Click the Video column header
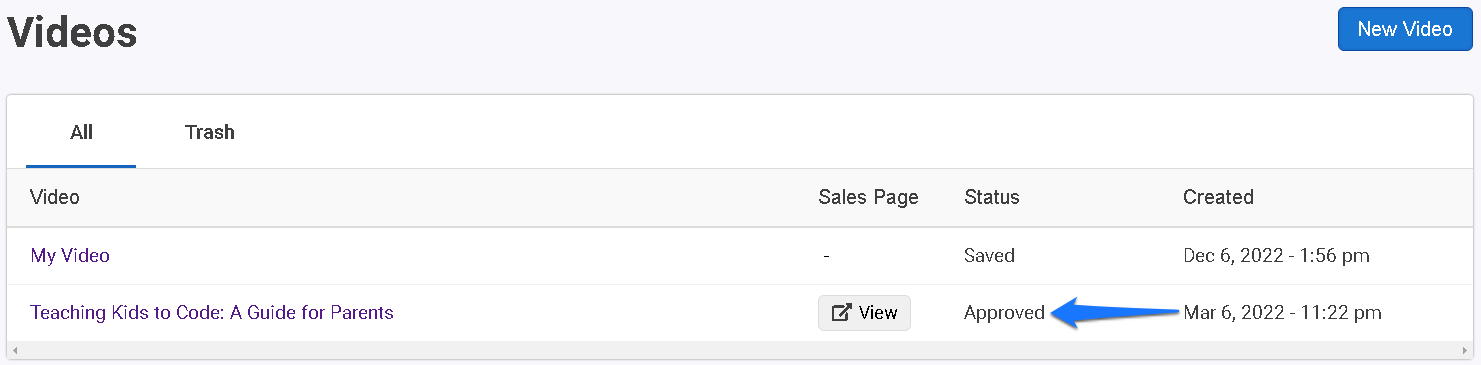 pyautogui.click(x=55, y=197)
